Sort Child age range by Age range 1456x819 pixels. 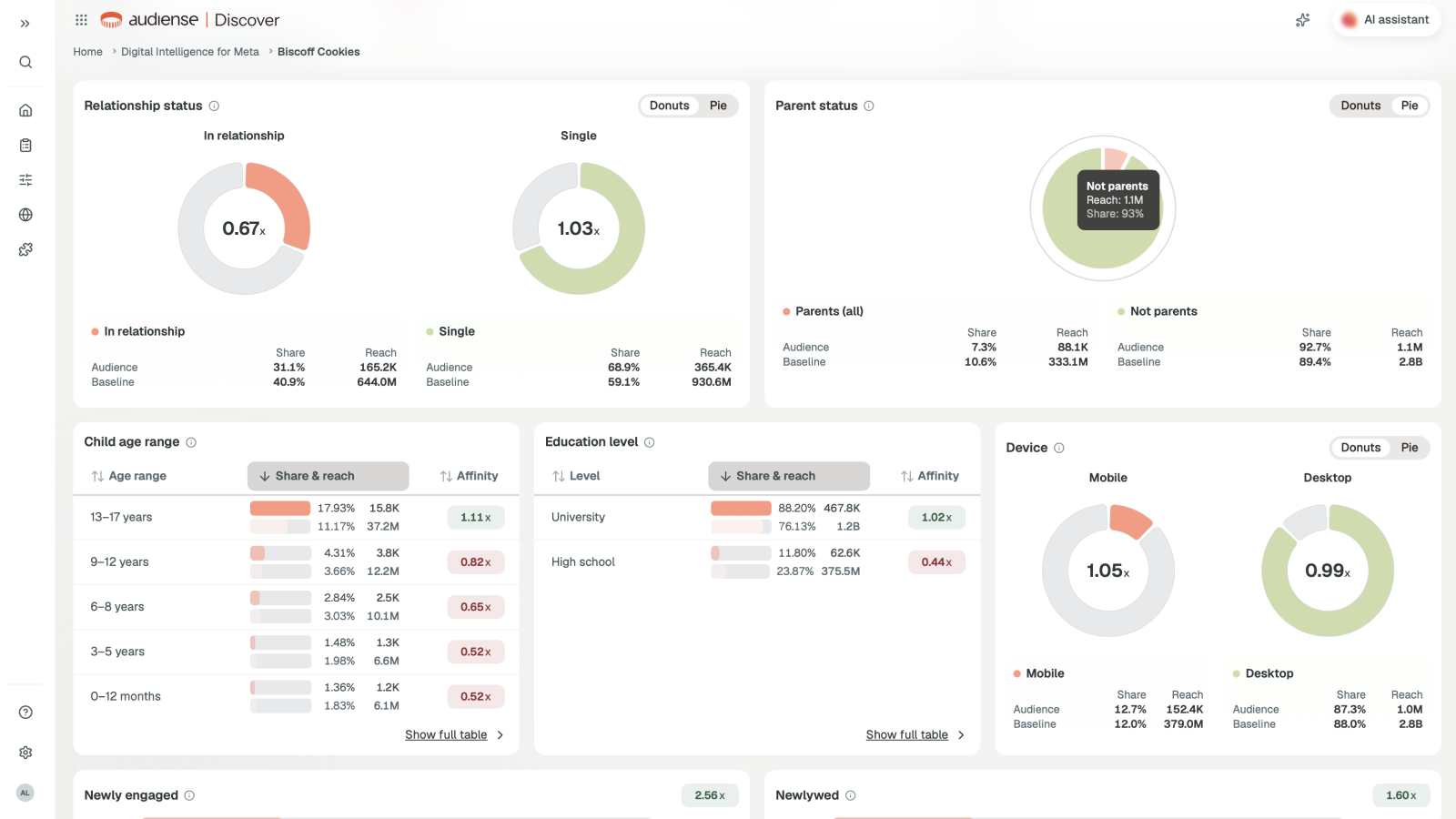128,476
